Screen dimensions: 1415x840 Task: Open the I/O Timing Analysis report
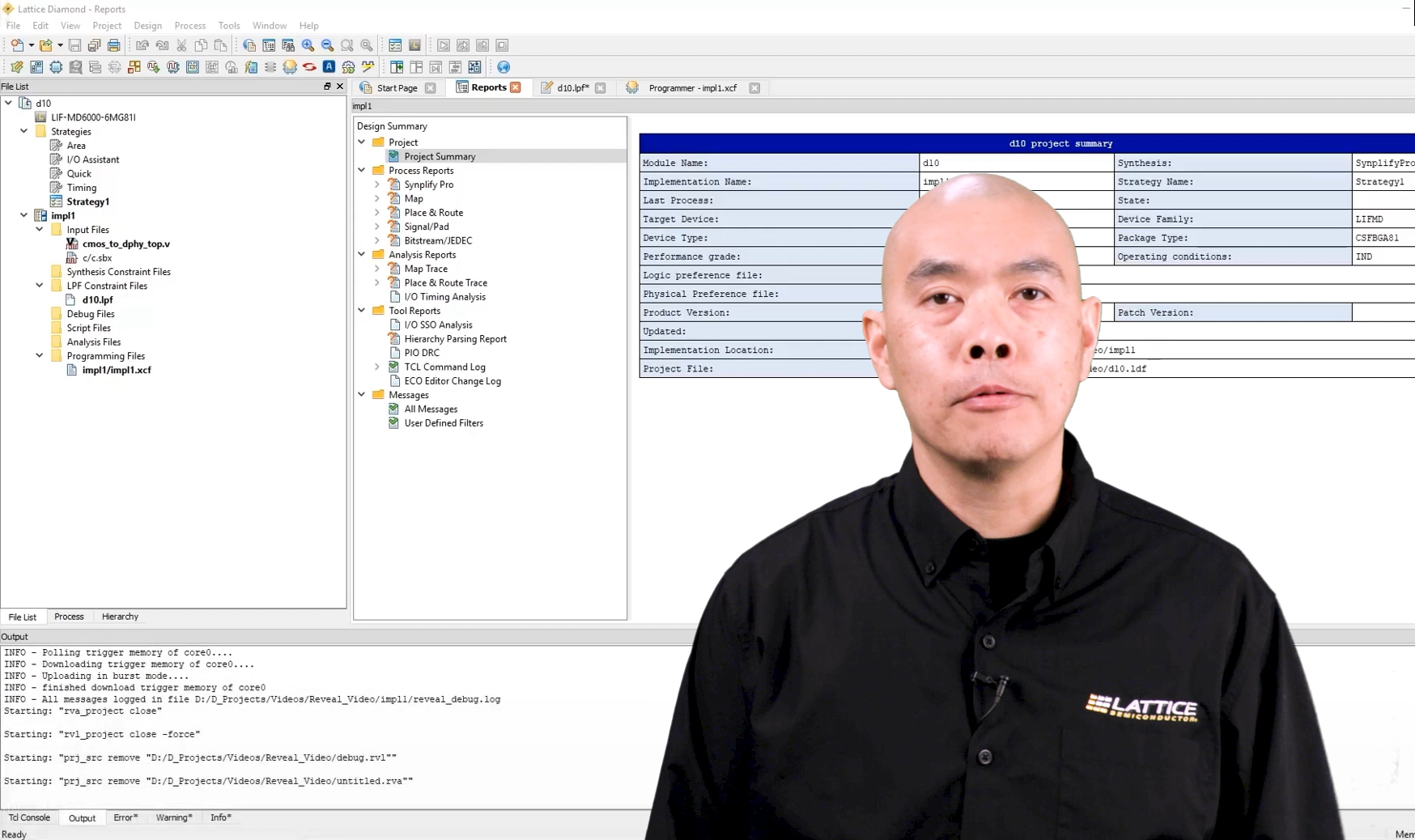[x=444, y=297]
